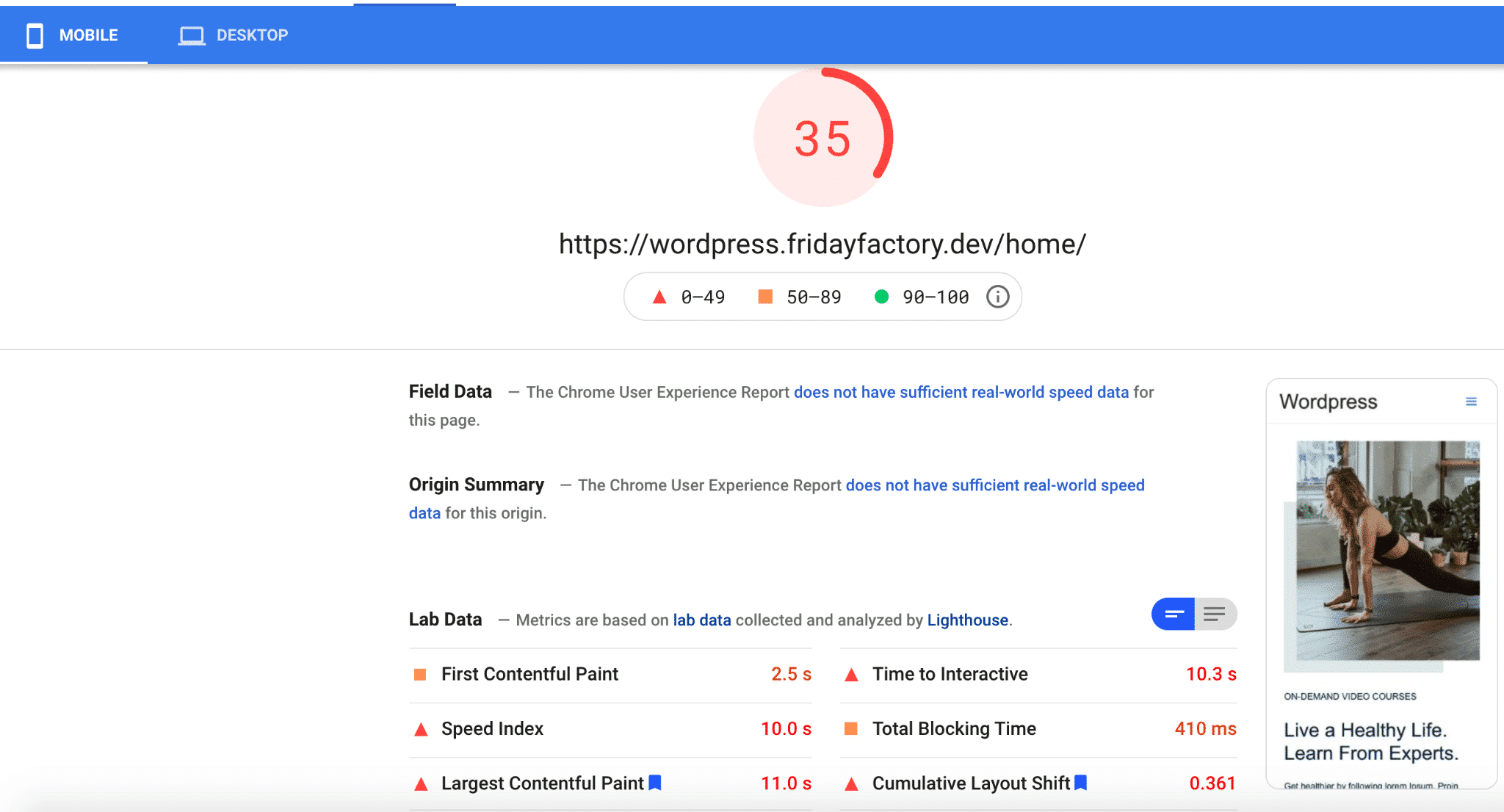Click the Largest Contentful Paint bookmark icon
The height and width of the screenshot is (812, 1504).
point(655,783)
